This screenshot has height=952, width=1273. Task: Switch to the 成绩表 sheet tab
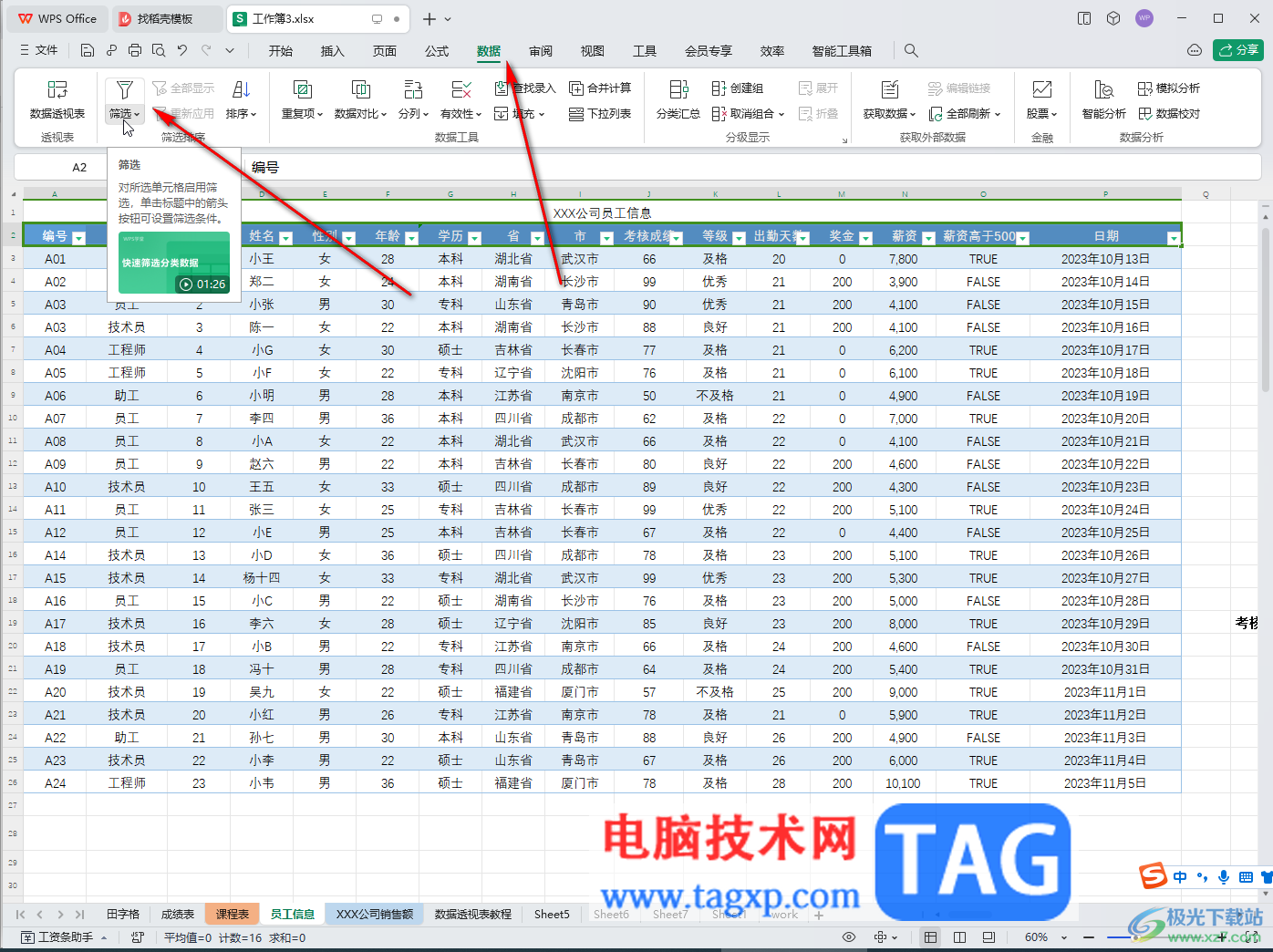[178, 914]
